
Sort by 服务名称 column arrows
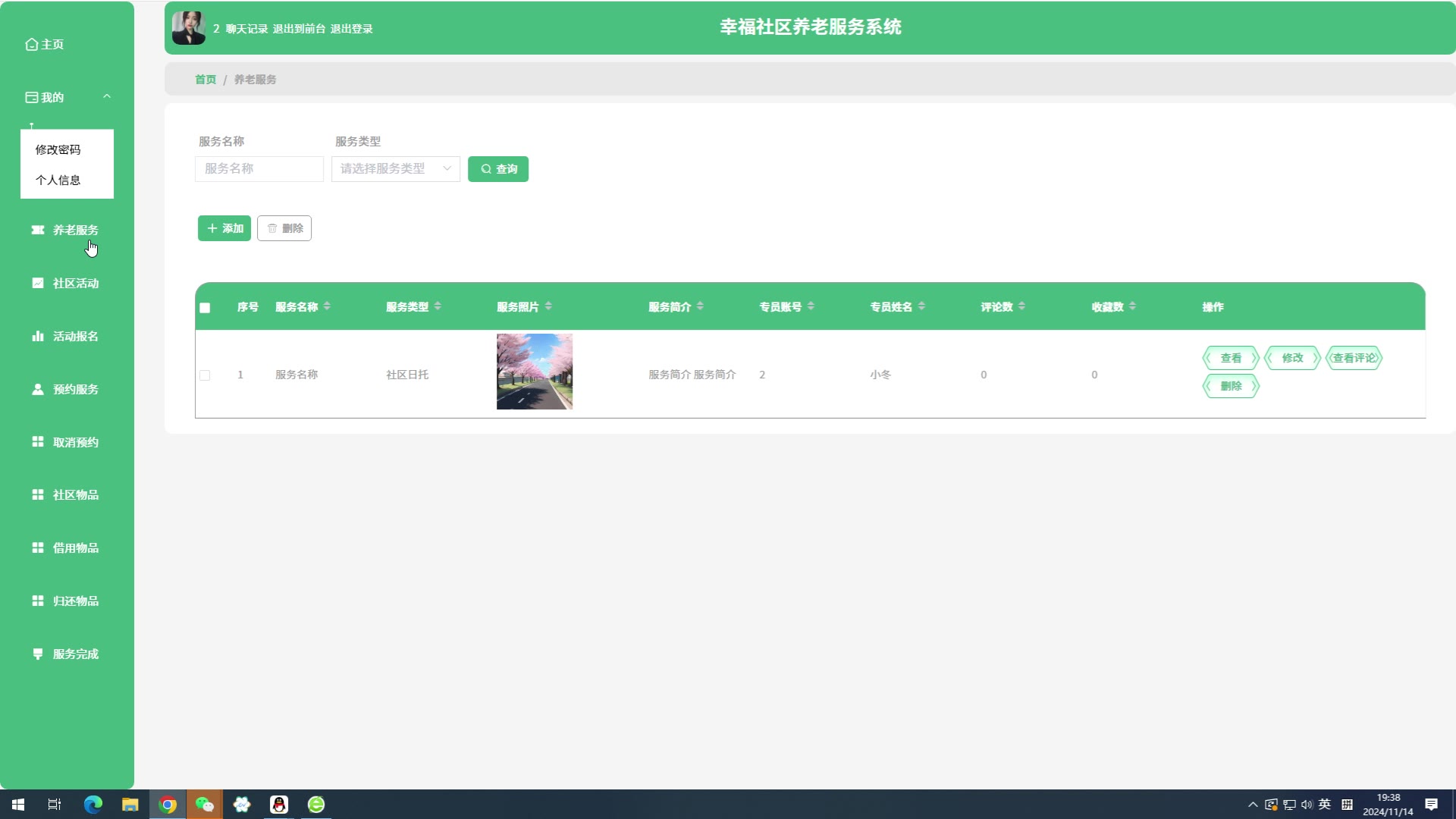coord(327,306)
